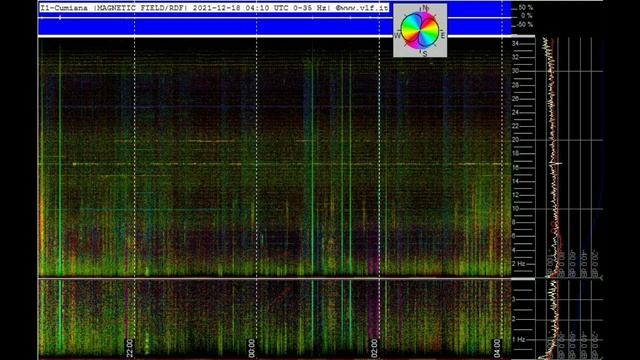Click the 34 frequency axis label
The image size is (640, 360).
[515, 43]
